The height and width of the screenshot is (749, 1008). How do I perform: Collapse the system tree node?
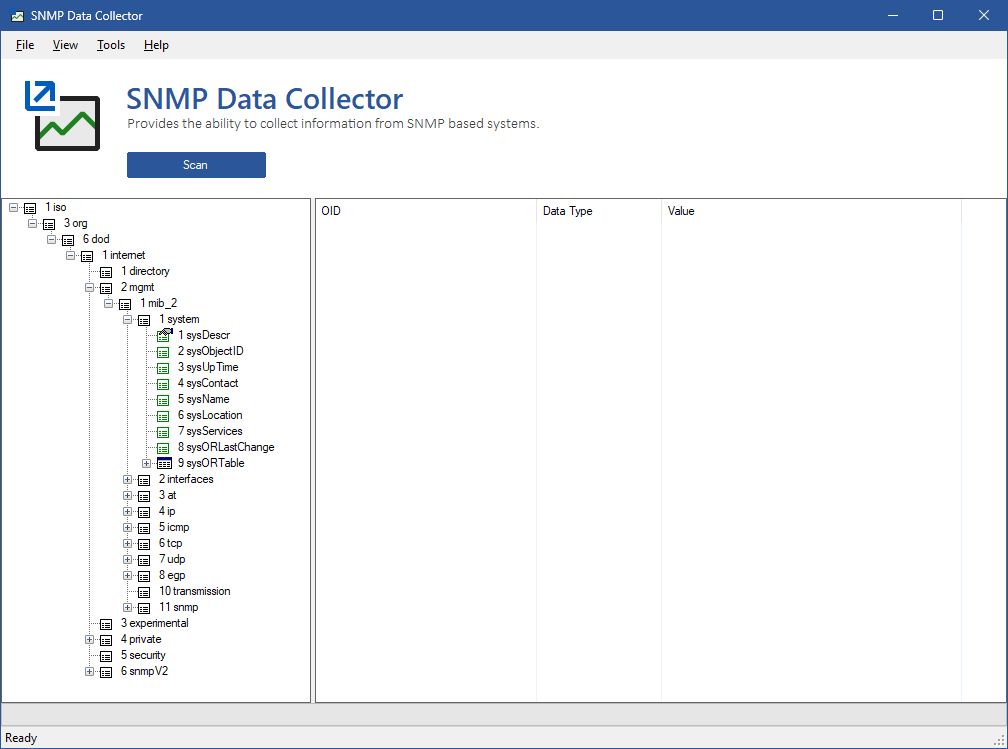point(128,319)
